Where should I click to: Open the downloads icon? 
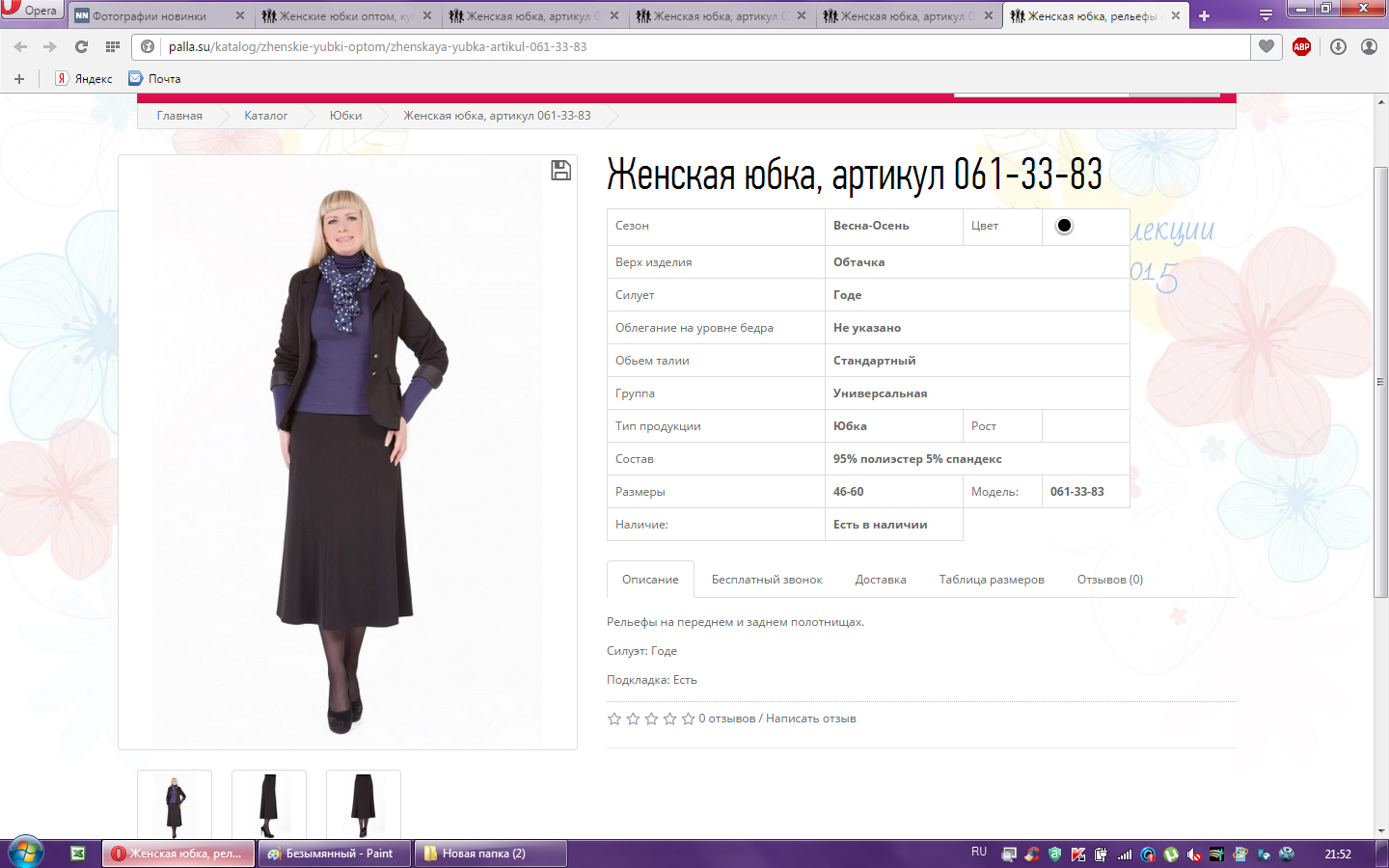[1338, 46]
